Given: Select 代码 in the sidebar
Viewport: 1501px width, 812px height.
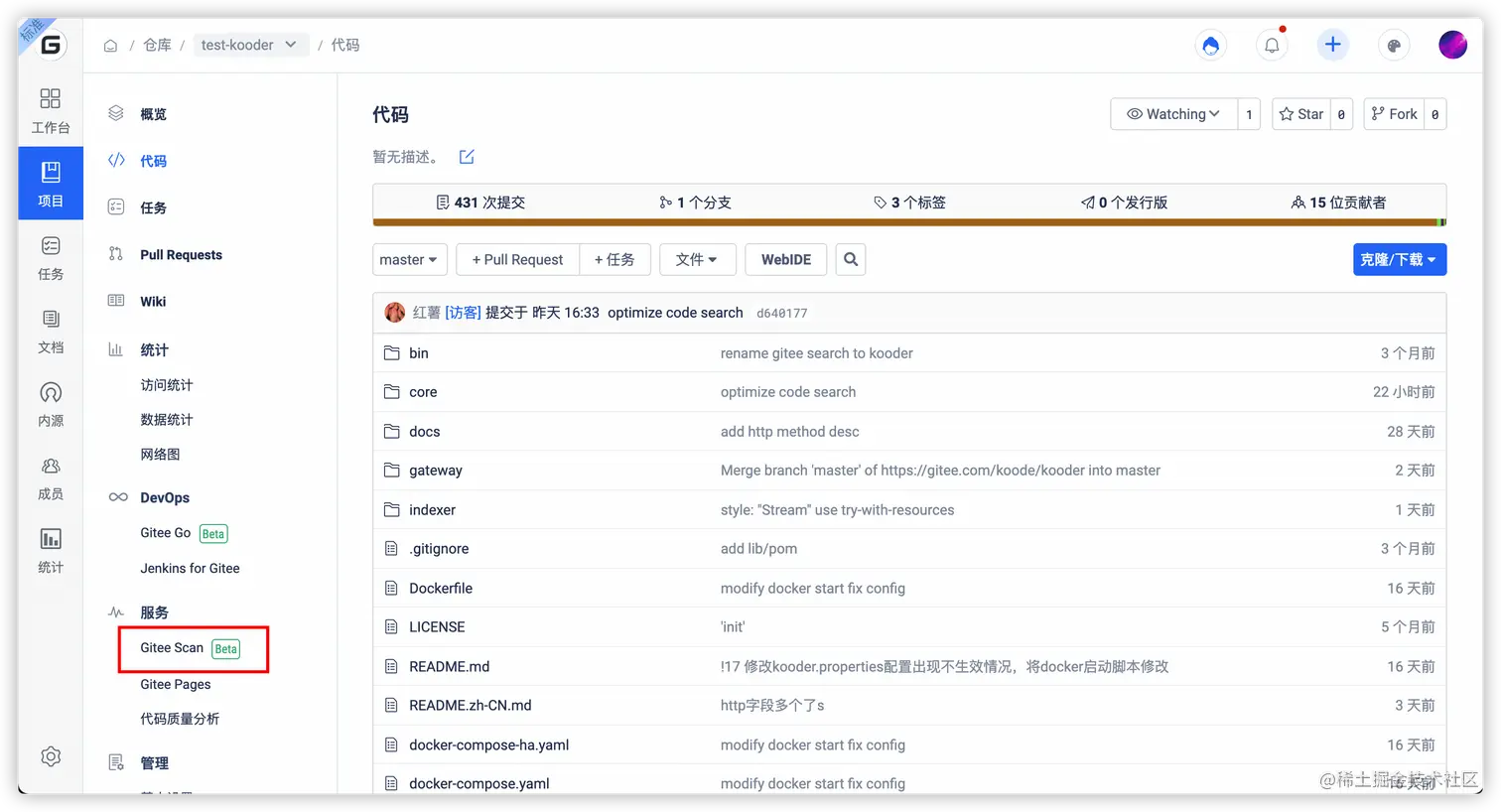Looking at the screenshot, I should click(153, 161).
